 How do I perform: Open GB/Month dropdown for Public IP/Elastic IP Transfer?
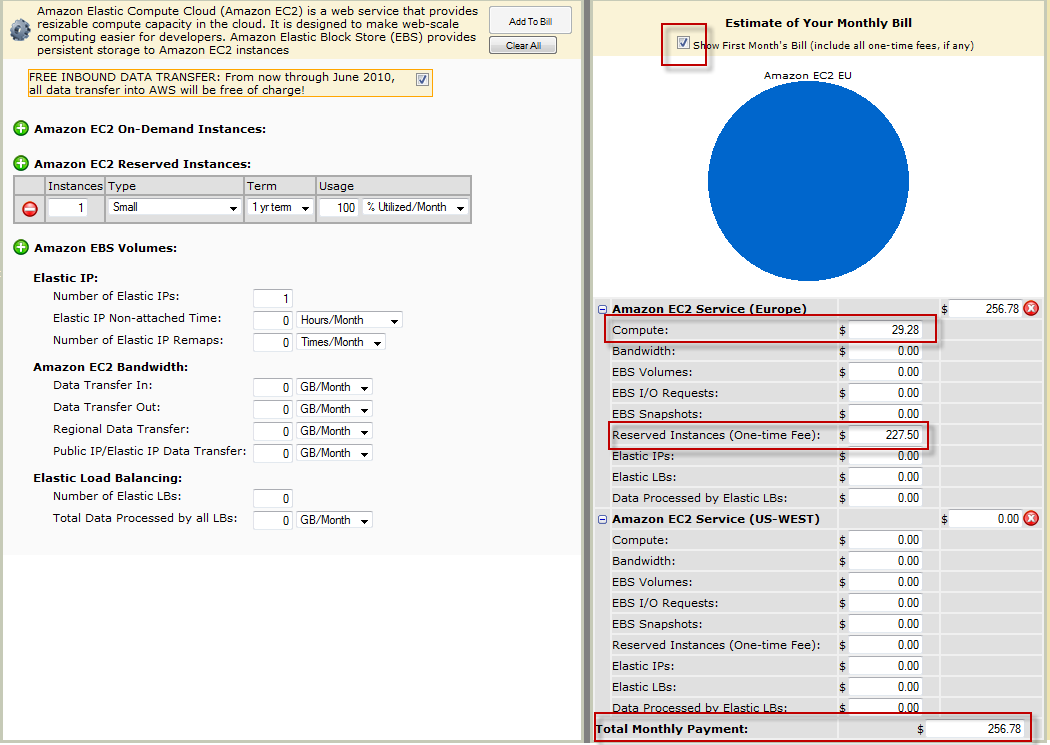pyautogui.click(x=334, y=453)
